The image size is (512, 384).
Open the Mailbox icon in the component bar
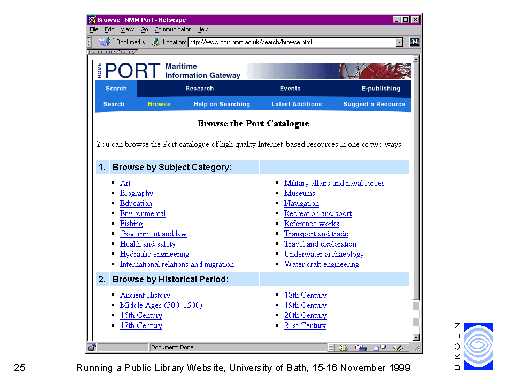click(361, 348)
